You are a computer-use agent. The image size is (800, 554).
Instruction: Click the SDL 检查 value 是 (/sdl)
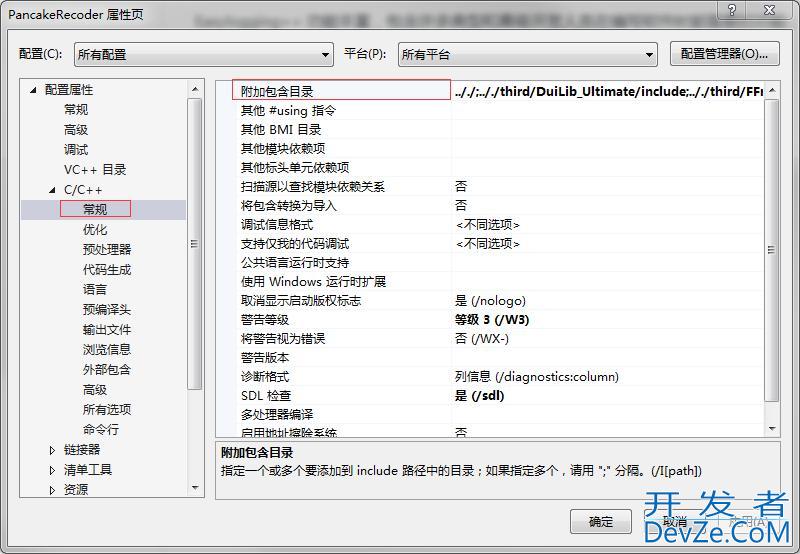coord(480,396)
